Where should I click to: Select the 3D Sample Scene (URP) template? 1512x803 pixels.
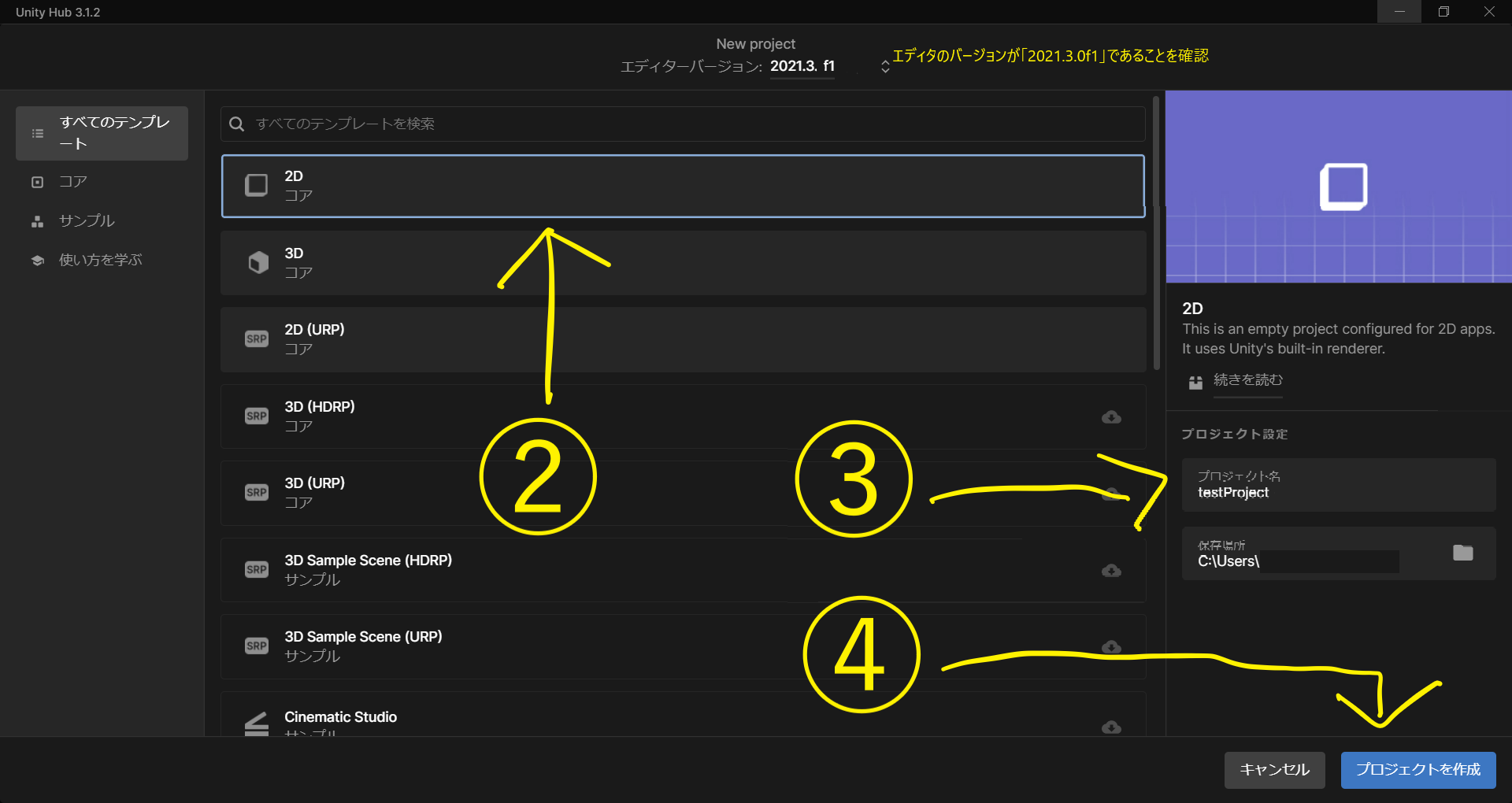683,646
